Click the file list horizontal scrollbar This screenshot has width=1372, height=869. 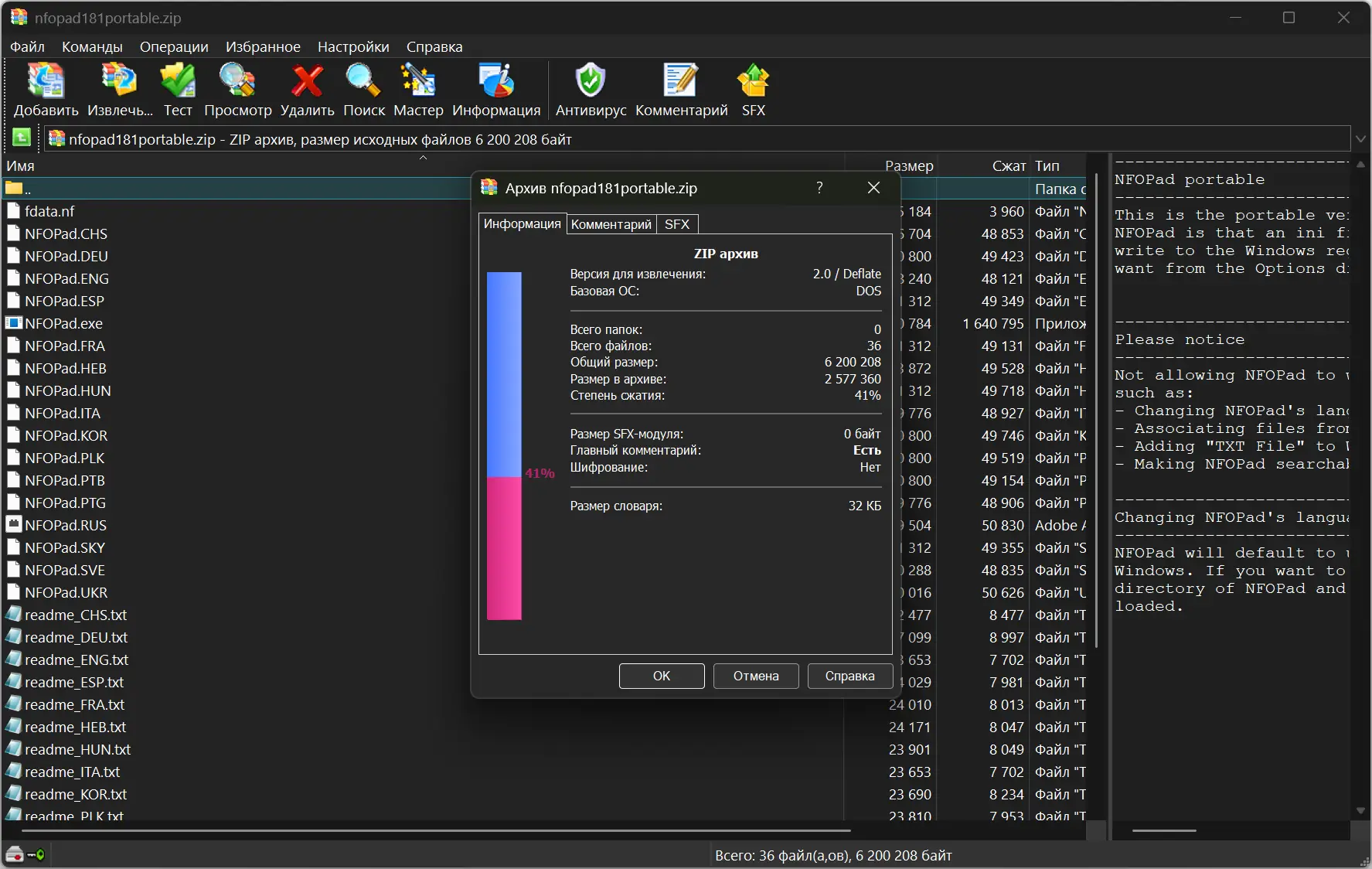coord(437,830)
